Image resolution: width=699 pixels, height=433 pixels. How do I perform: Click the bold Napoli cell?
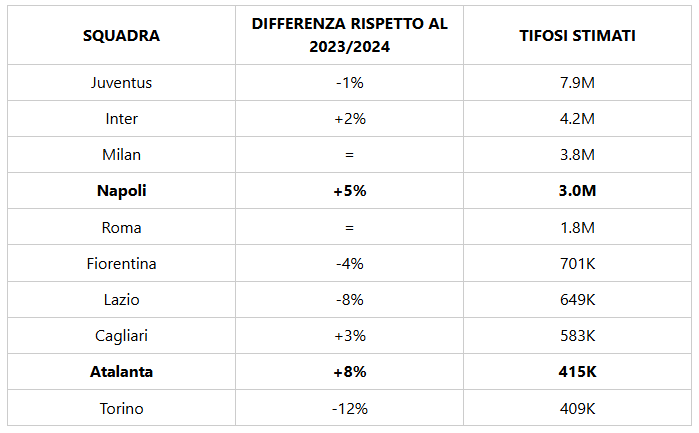(121, 190)
